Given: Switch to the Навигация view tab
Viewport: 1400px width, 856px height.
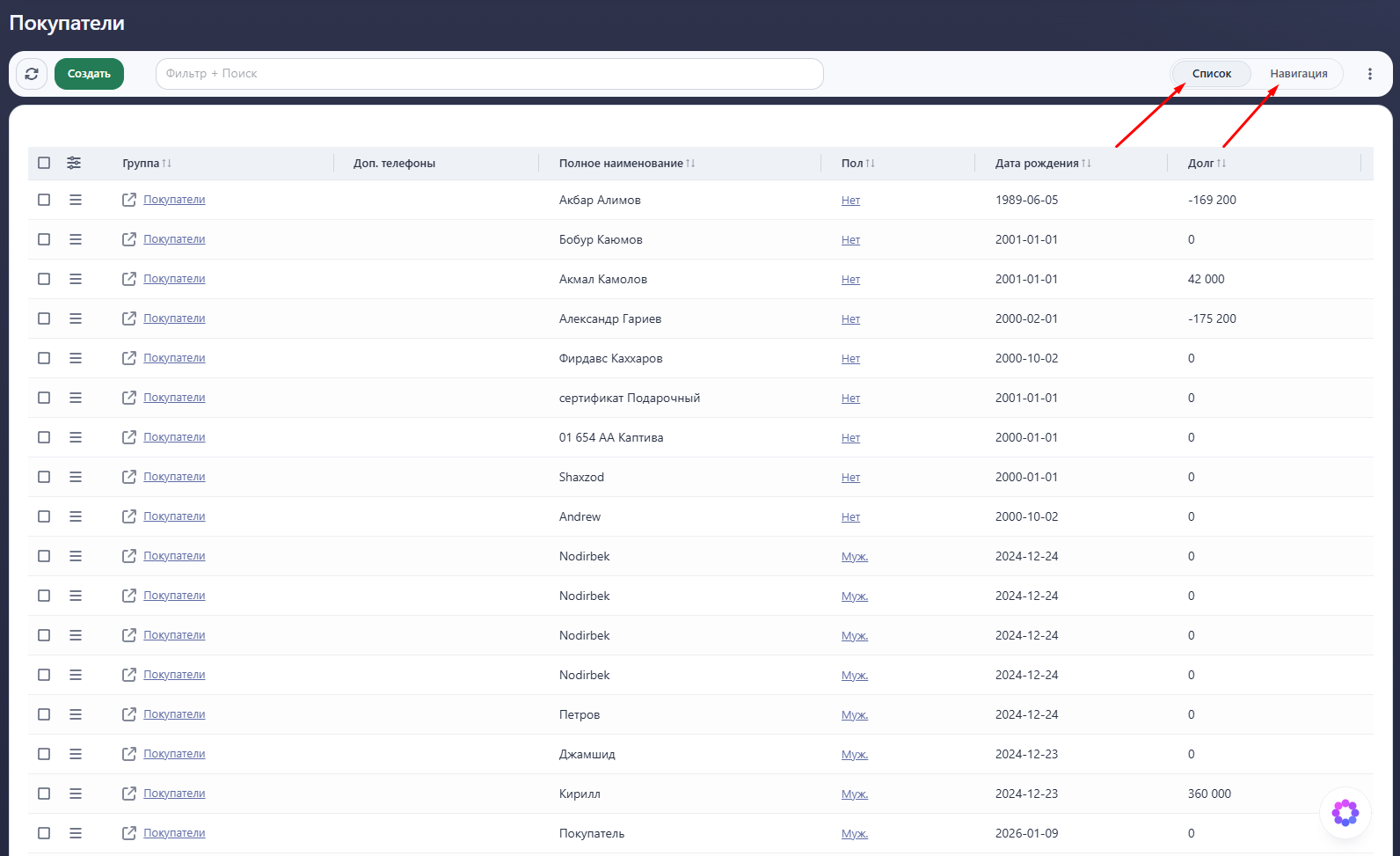Looking at the screenshot, I should point(1298,74).
